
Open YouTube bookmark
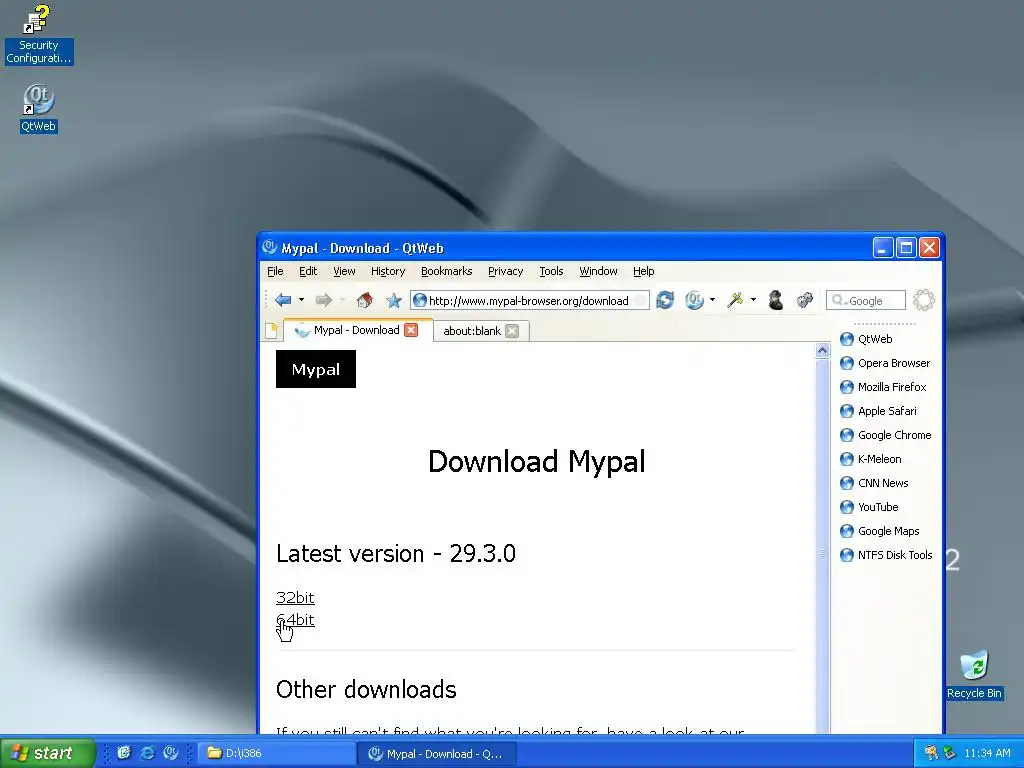click(869, 507)
